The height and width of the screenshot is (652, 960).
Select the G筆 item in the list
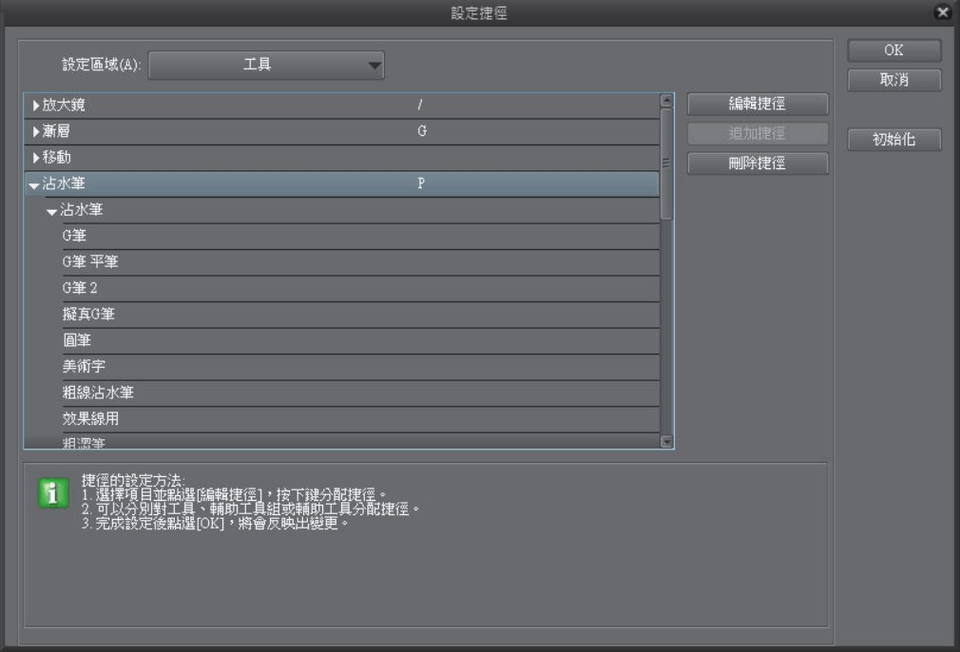pos(361,236)
